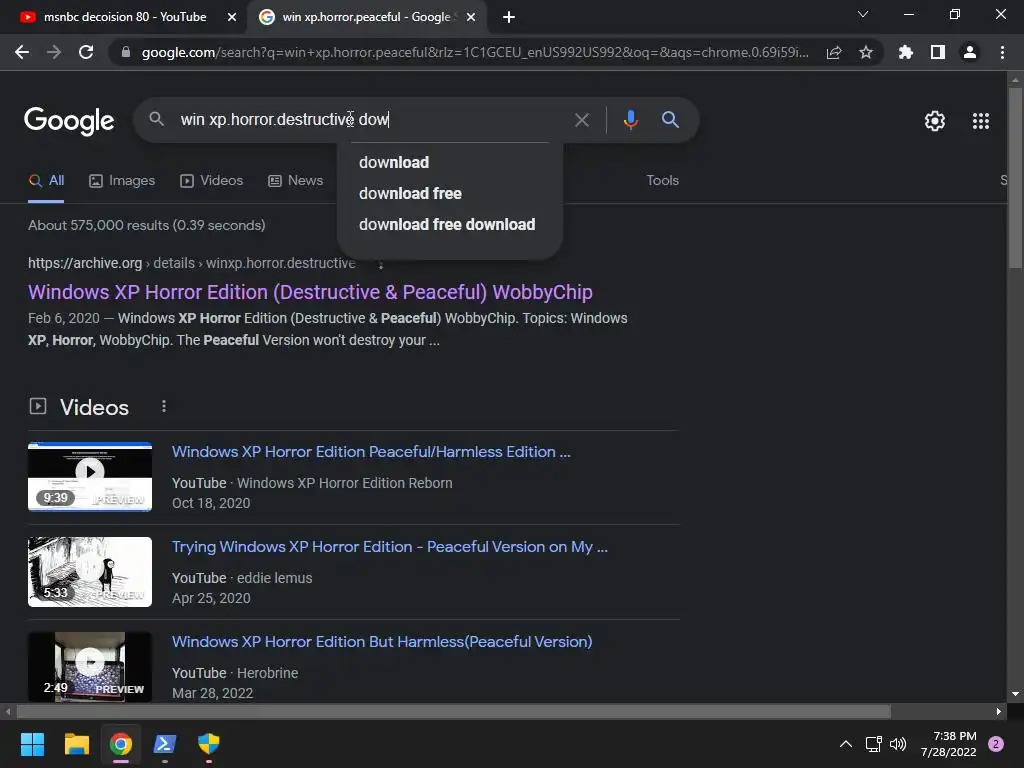The height and width of the screenshot is (768, 1024).
Task: Select the All results tab
Action: [46, 181]
